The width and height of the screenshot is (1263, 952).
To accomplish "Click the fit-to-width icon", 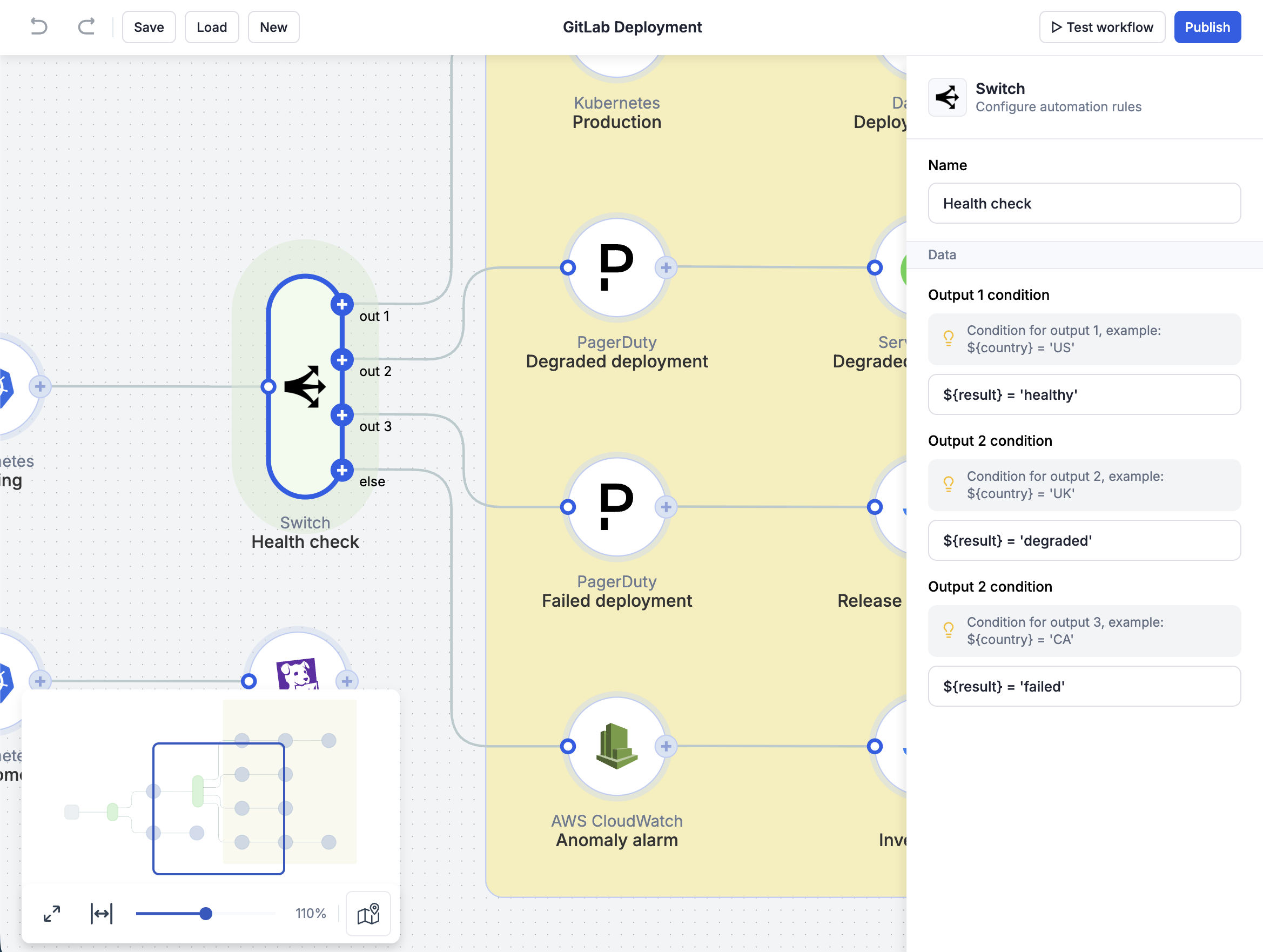I will click(102, 913).
